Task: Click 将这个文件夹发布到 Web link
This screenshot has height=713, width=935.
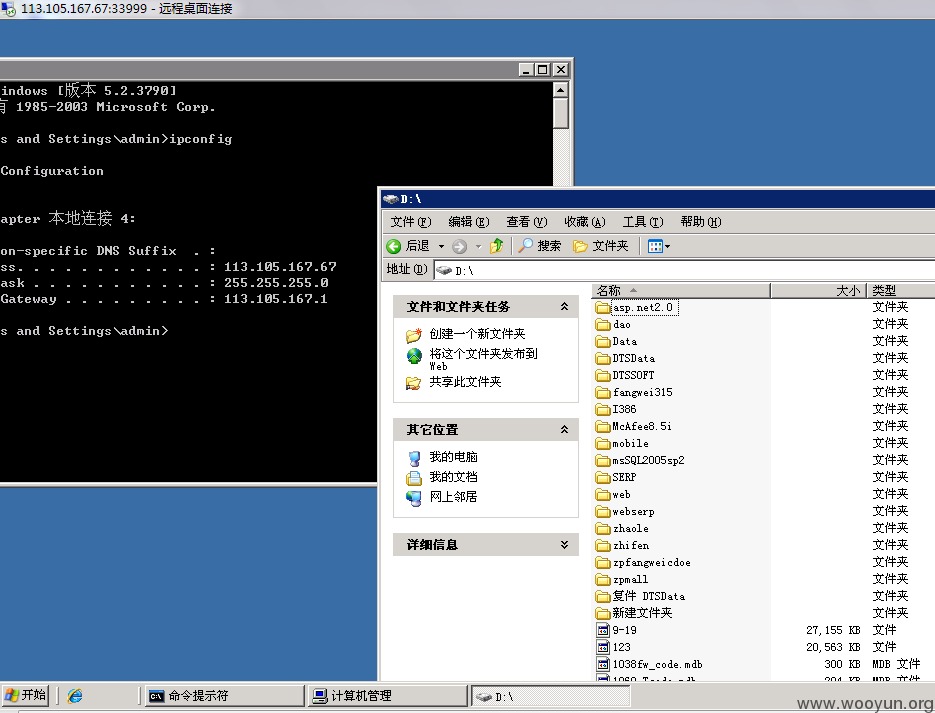Action: point(483,359)
